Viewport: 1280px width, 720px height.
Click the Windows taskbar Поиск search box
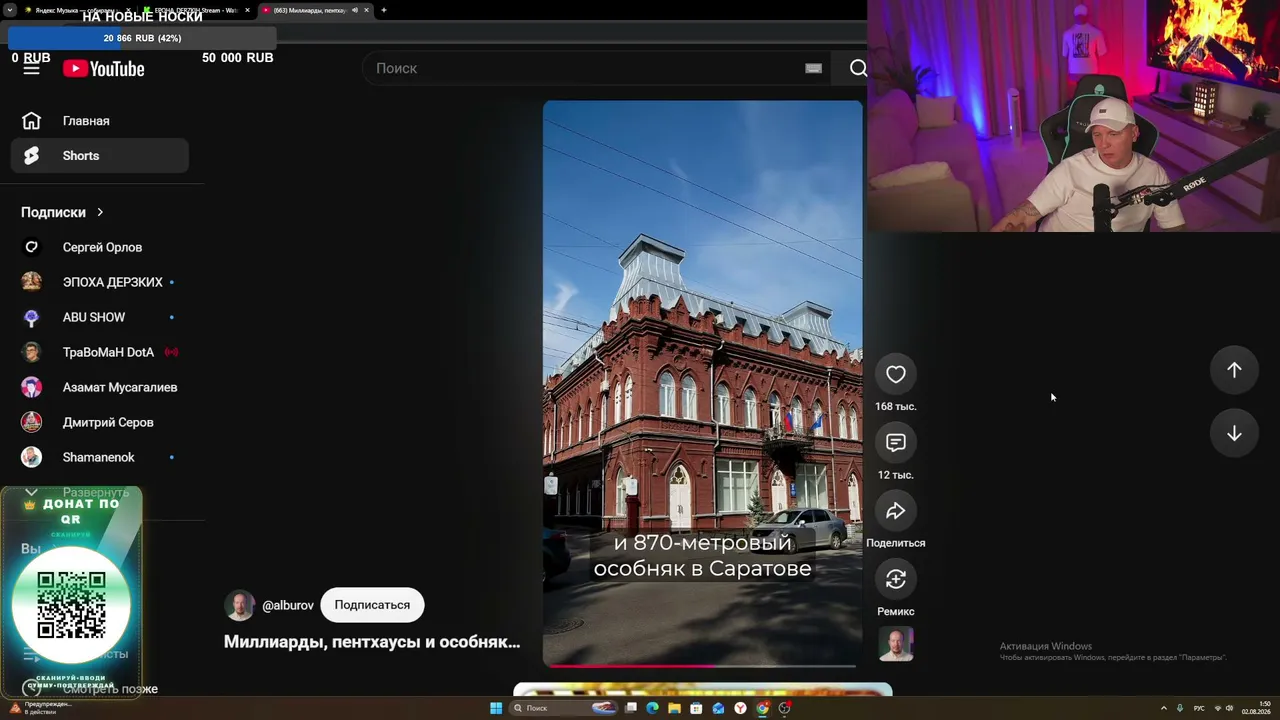point(563,708)
